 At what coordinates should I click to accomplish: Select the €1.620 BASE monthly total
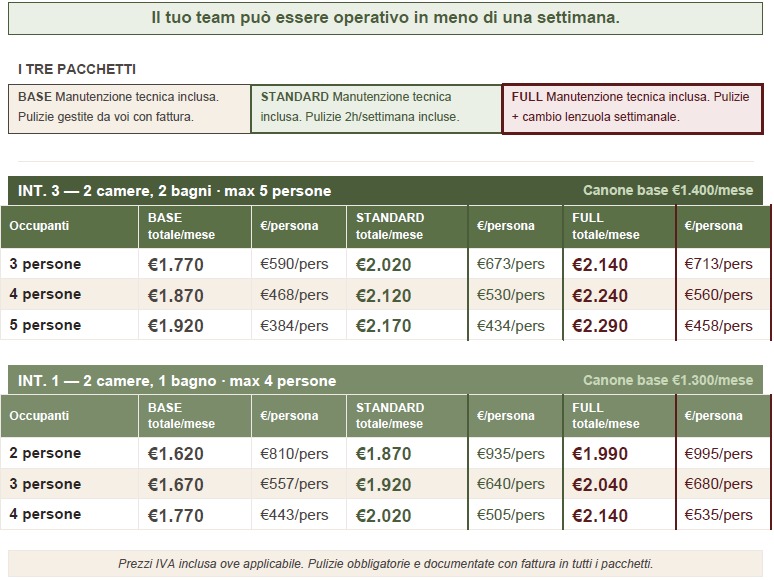(x=176, y=454)
